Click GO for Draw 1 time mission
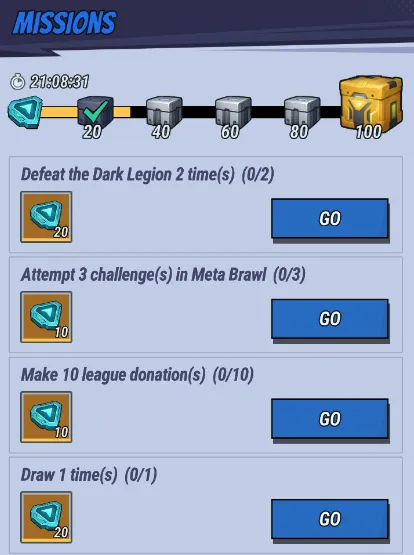Viewport: 414px width, 555px height. (330, 519)
